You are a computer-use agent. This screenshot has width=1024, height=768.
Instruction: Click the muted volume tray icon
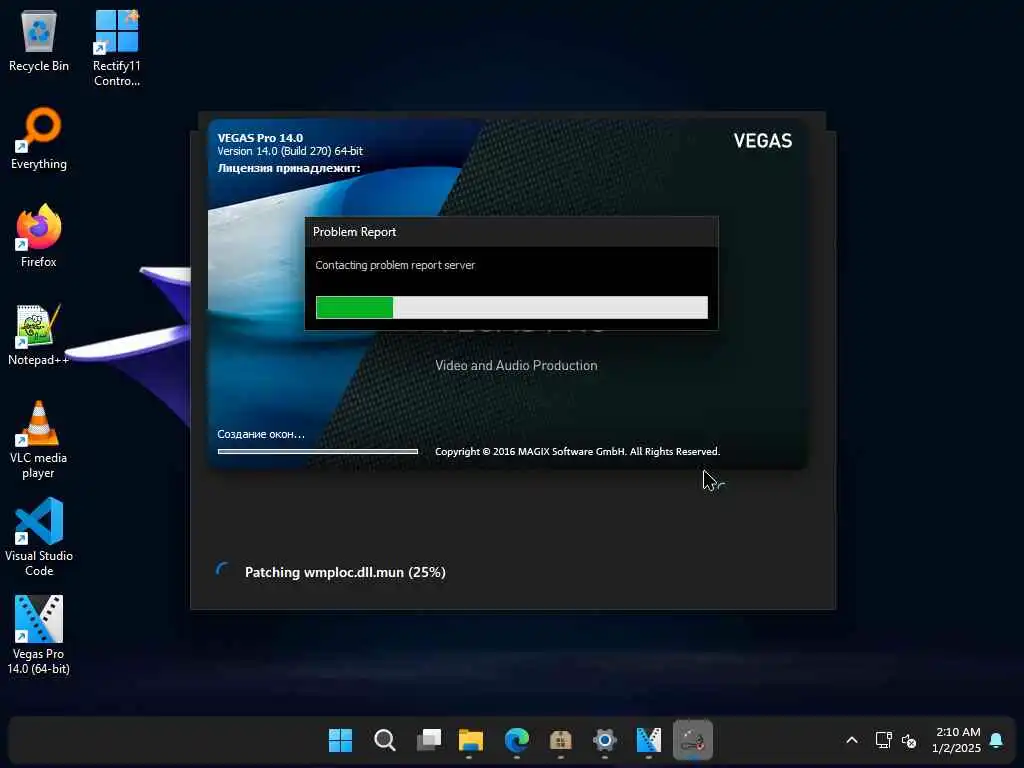908,741
